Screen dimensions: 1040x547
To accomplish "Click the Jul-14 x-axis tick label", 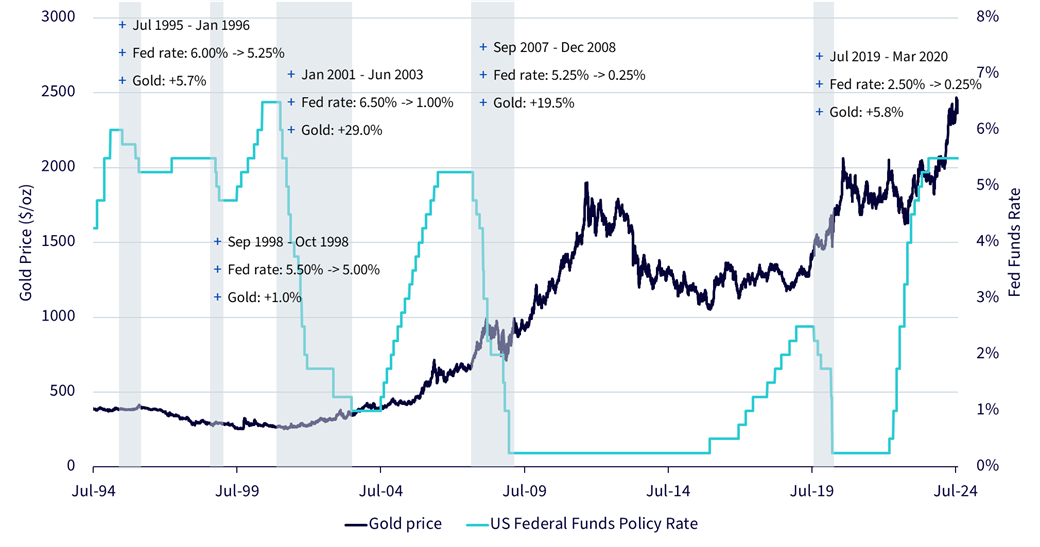I will (668, 491).
